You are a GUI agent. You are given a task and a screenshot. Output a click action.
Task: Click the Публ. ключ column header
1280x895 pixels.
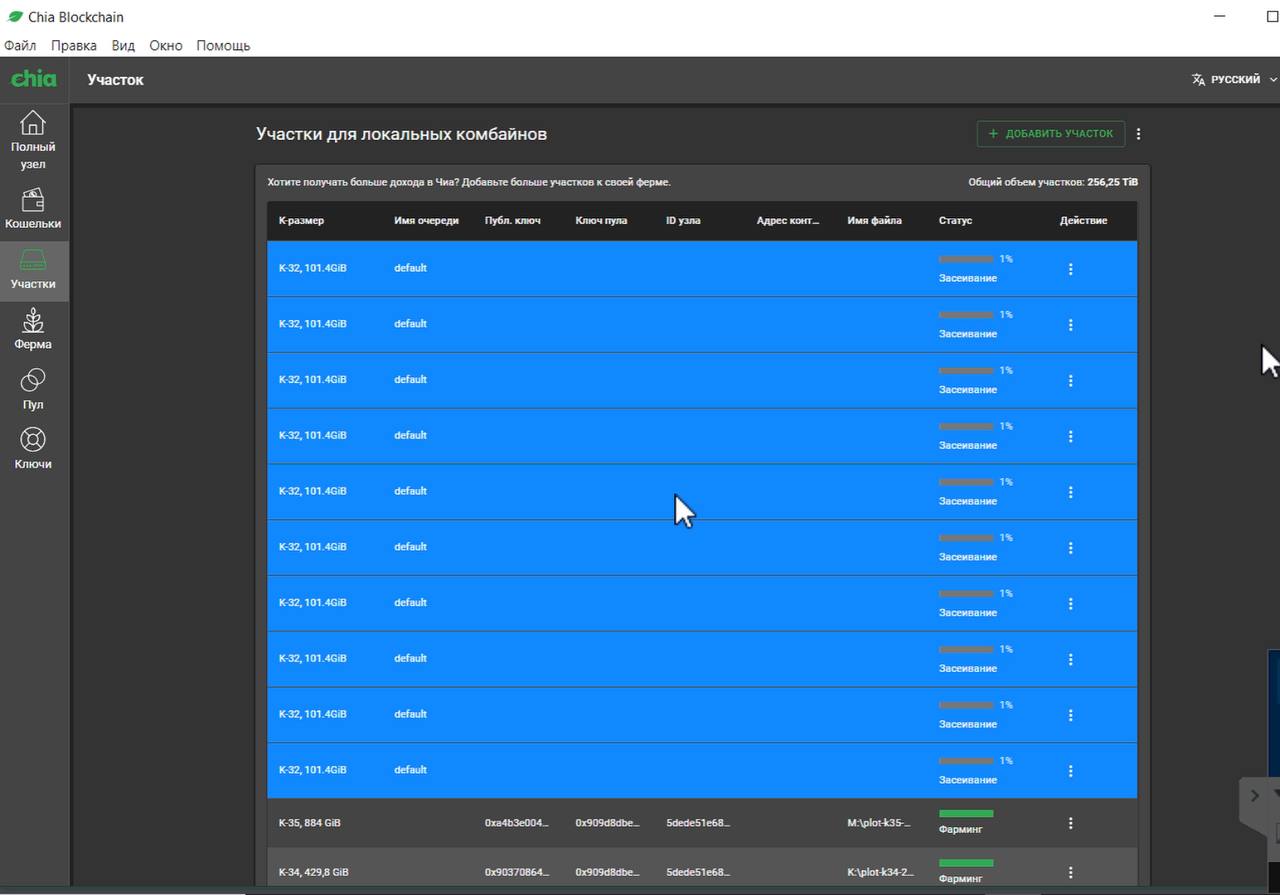tap(513, 220)
